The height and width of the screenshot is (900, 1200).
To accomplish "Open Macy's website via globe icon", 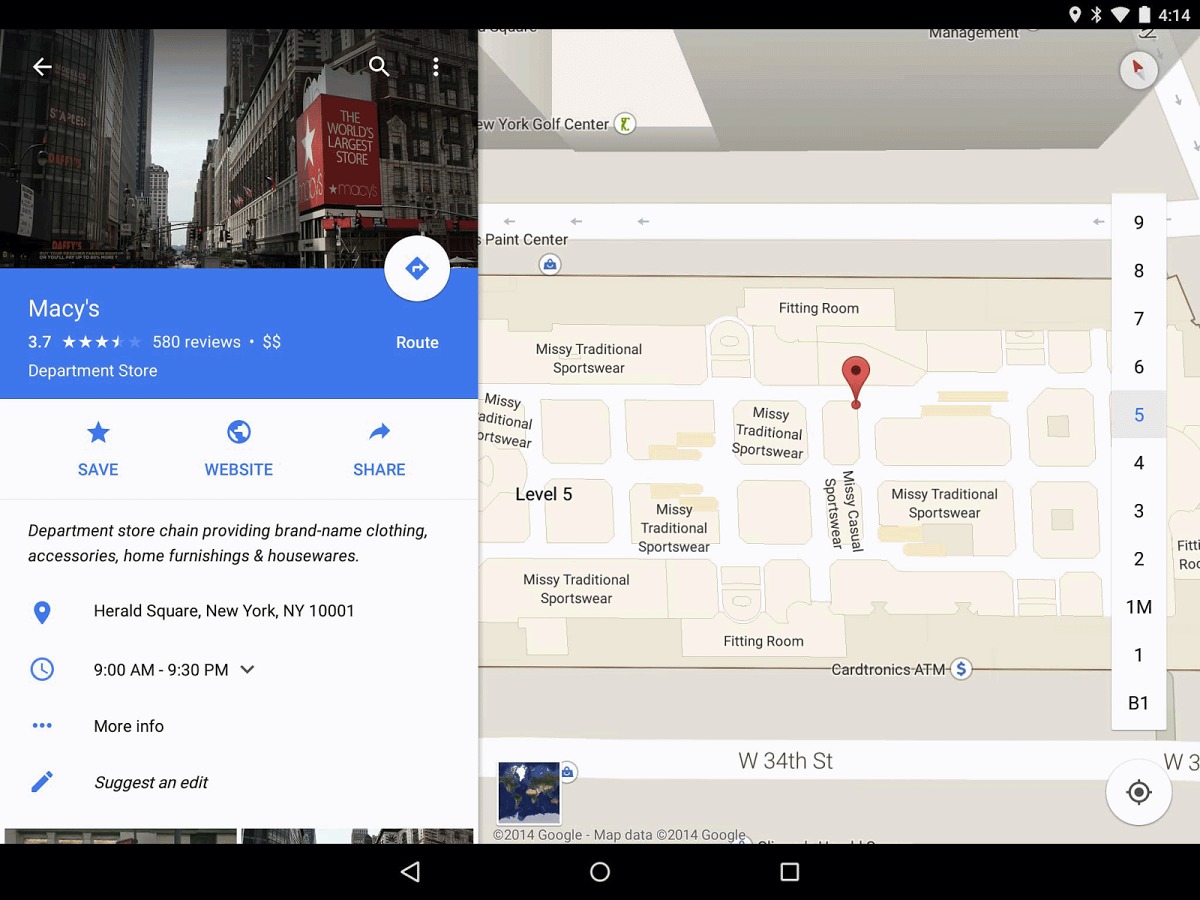I will [x=238, y=449].
